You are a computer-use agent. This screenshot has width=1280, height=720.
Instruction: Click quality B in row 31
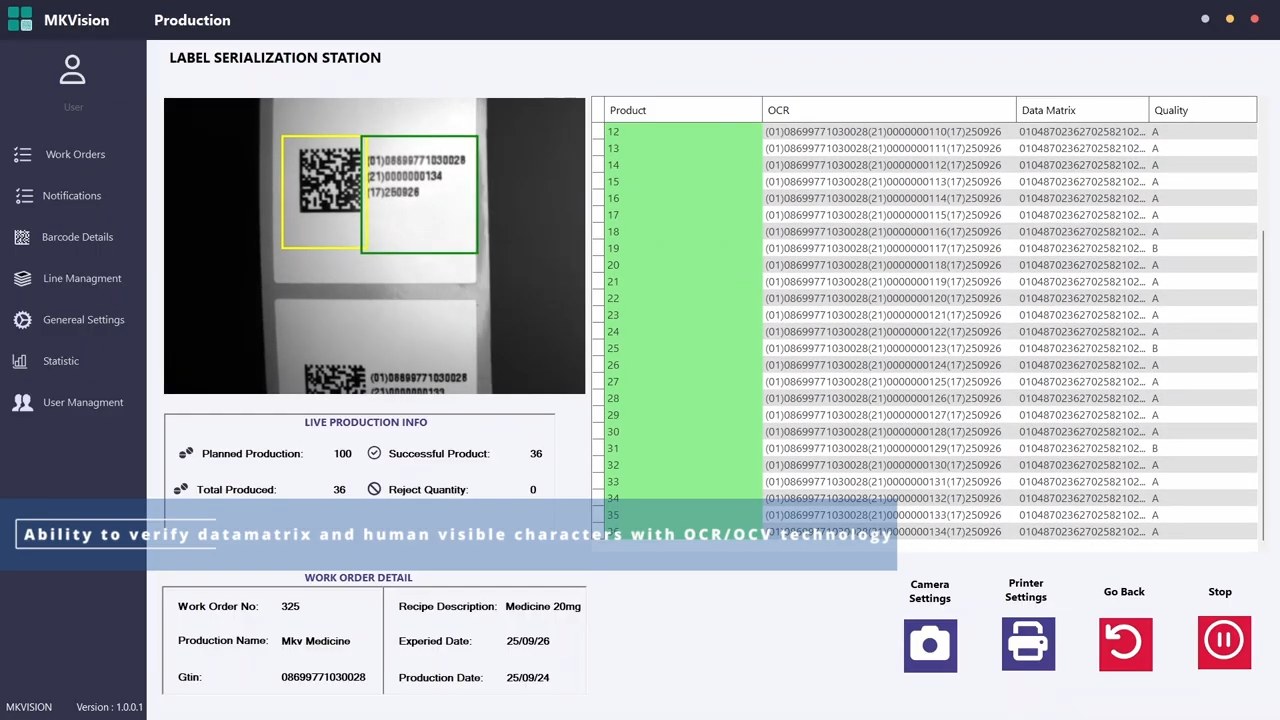1155,448
